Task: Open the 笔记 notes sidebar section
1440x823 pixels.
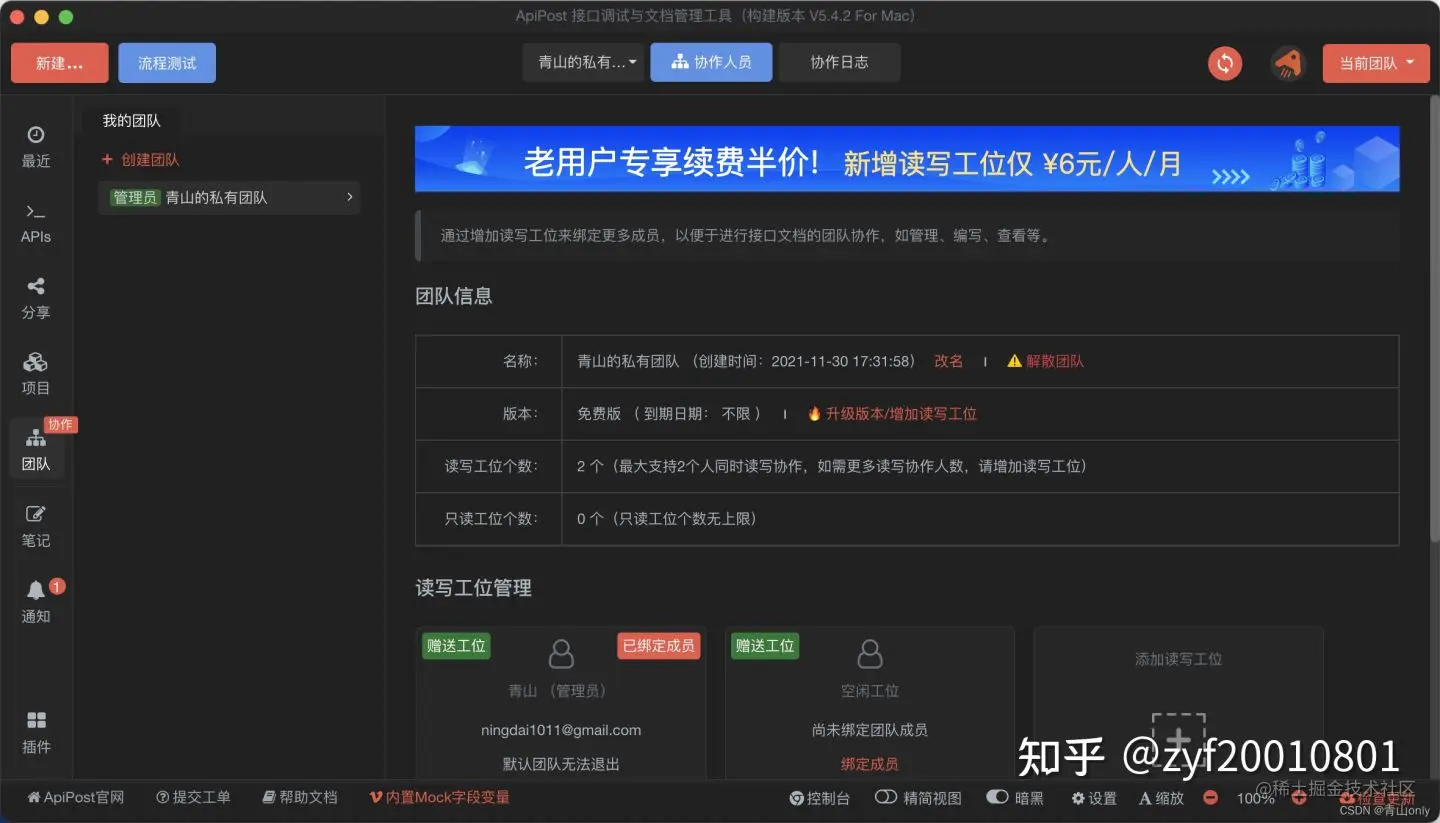Action: tap(36, 526)
